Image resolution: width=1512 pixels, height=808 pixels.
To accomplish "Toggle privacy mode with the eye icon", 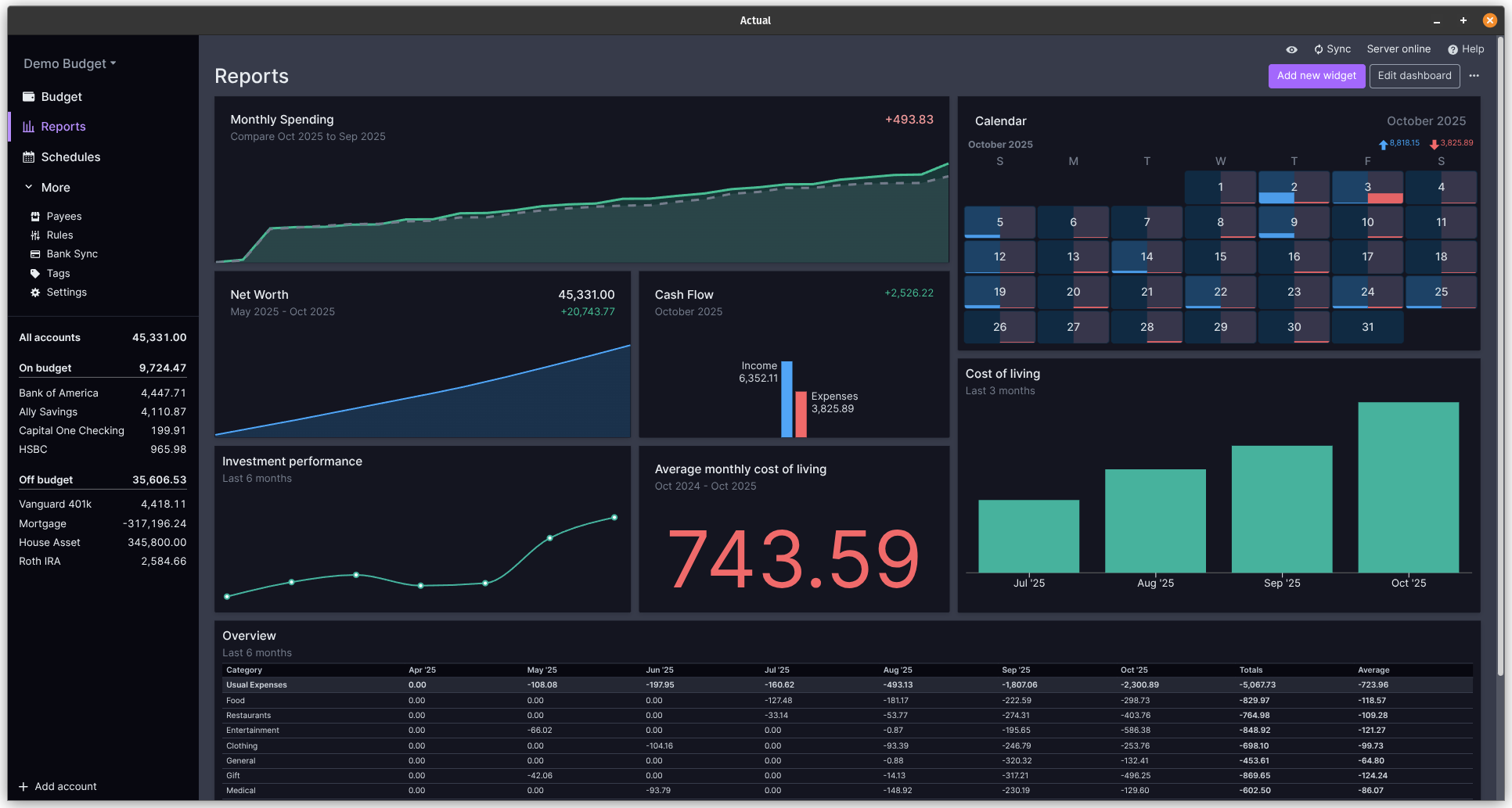I will (x=1292, y=49).
